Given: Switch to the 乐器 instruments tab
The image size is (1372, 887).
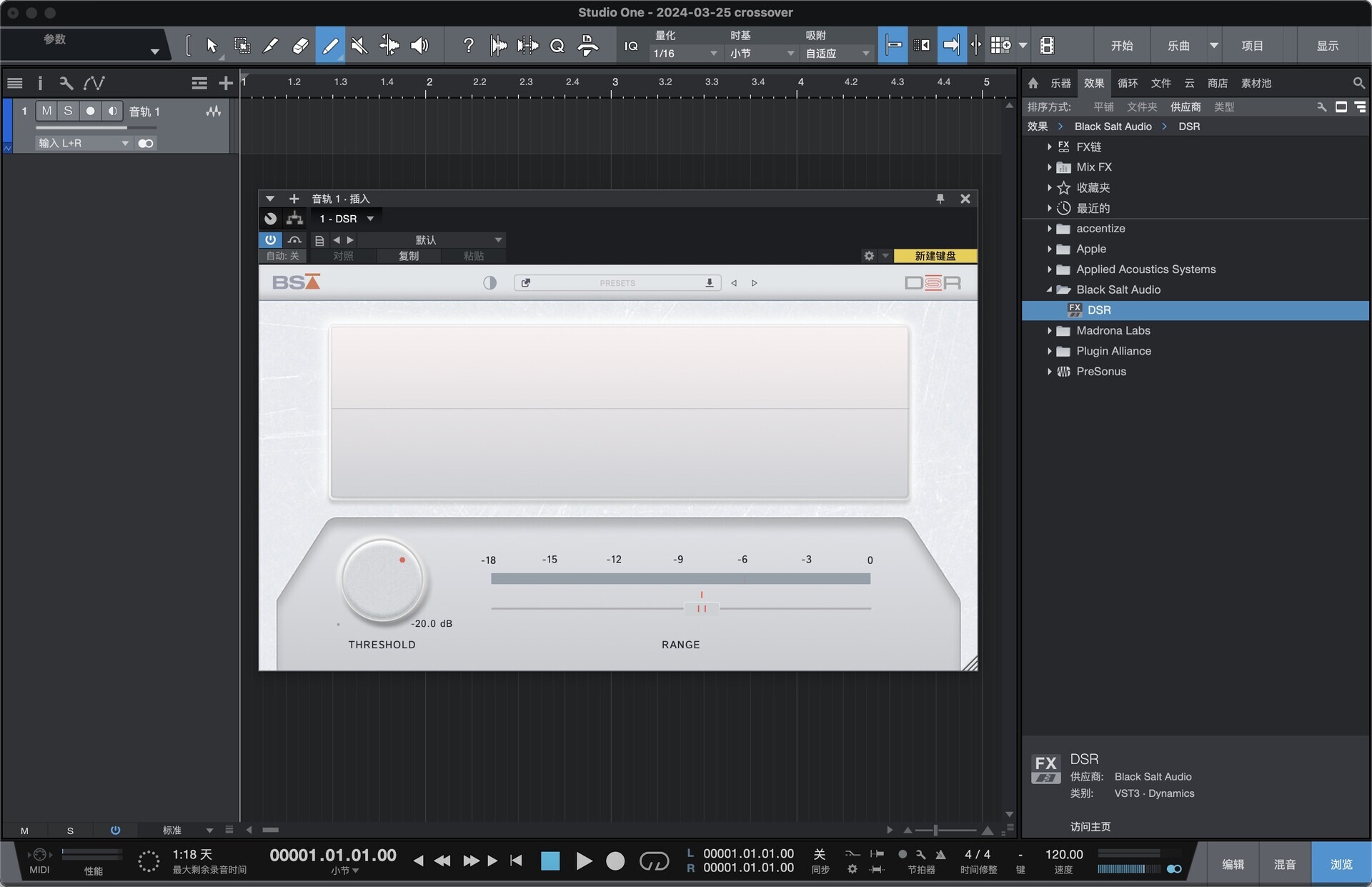Looking at the screenshot, I should pos(1060,83).
